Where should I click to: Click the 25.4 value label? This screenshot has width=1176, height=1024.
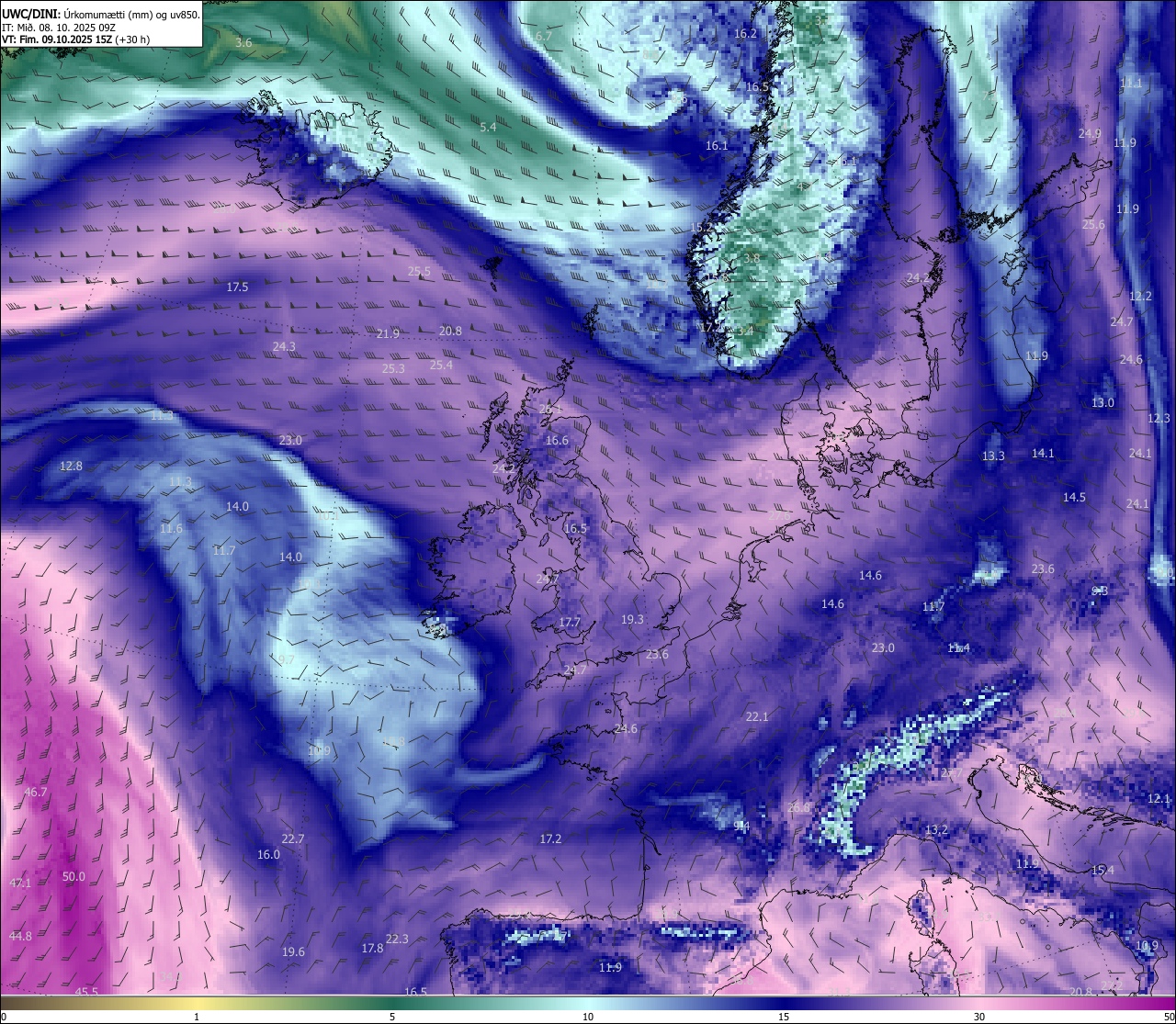coord(441,365)
